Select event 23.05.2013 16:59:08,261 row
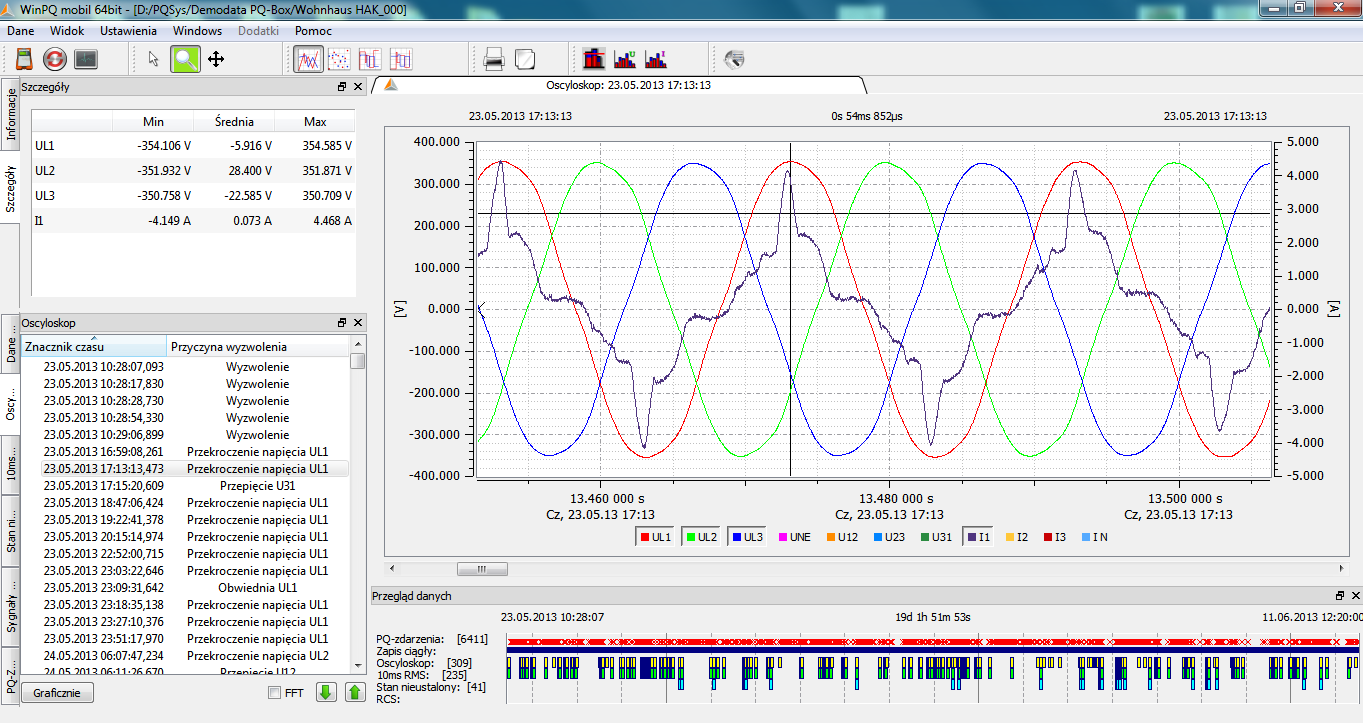The height and width of the screenshot is (723, 1363). pyautogui.click(x=186, y=451)
